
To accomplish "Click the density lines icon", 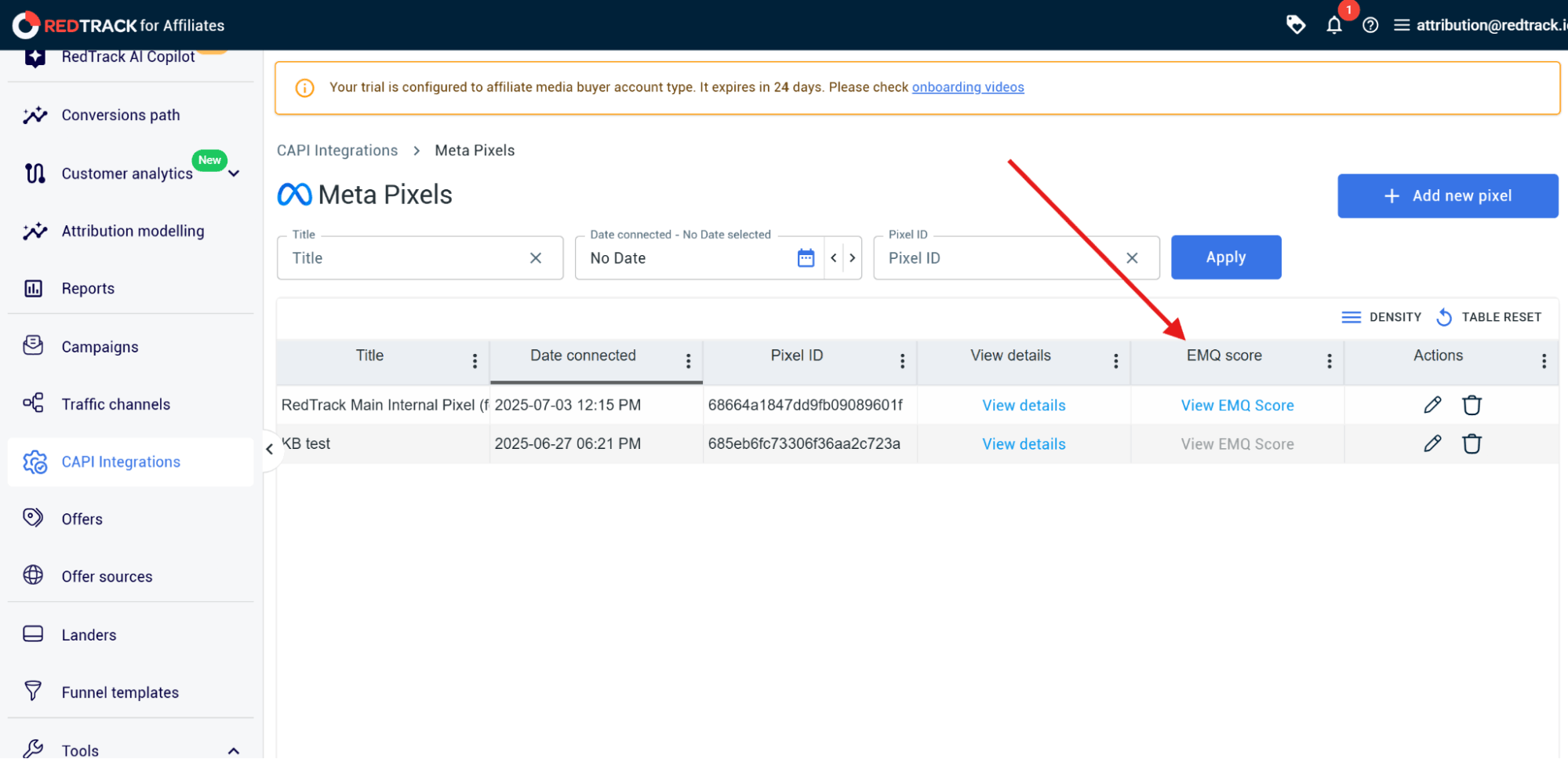I will [1351, 317].
